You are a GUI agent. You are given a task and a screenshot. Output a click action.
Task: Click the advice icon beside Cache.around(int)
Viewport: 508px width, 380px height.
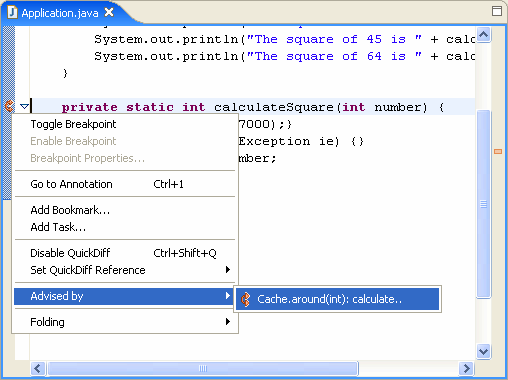(246, 299)
